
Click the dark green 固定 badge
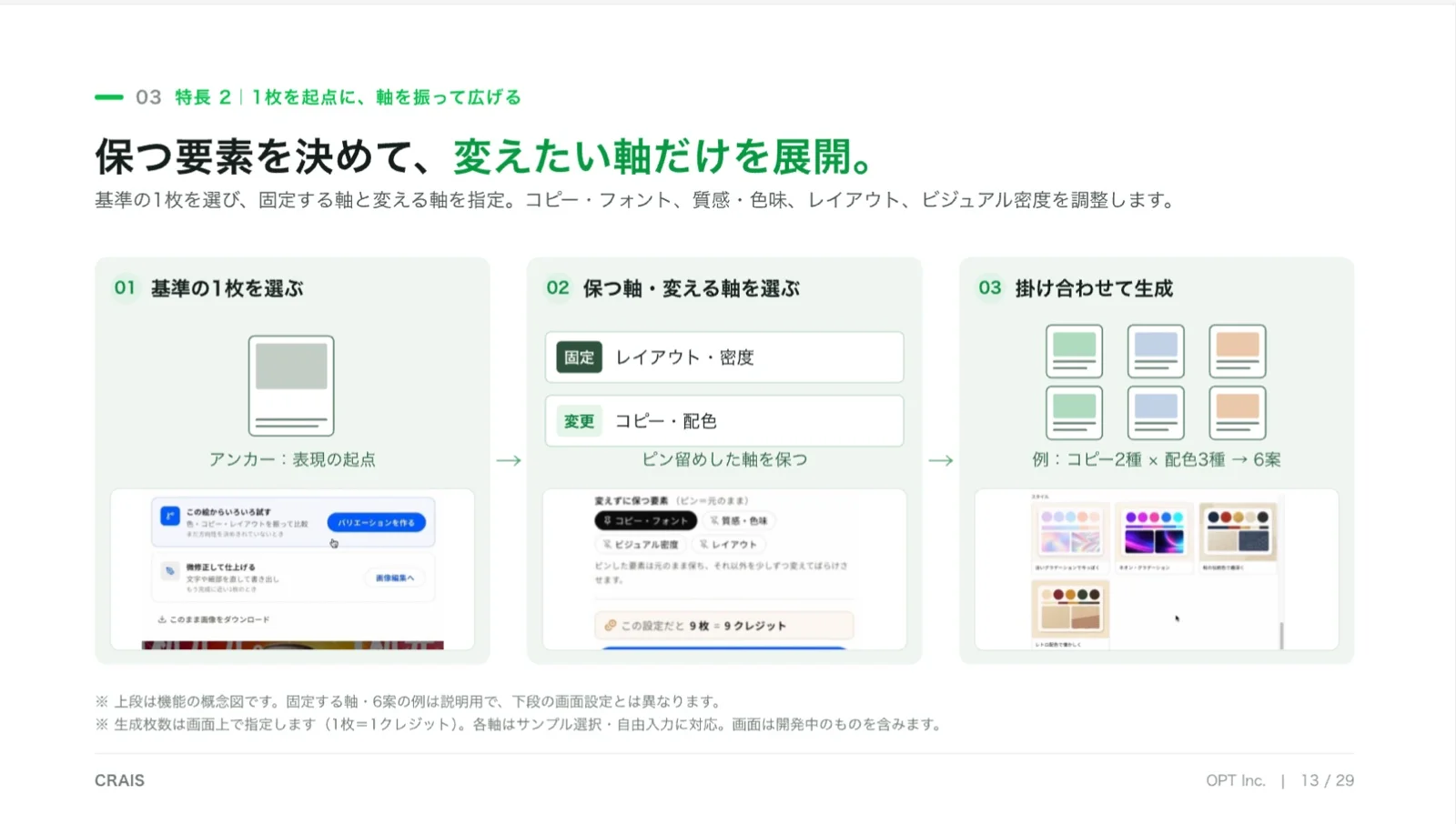pos(579,357)
